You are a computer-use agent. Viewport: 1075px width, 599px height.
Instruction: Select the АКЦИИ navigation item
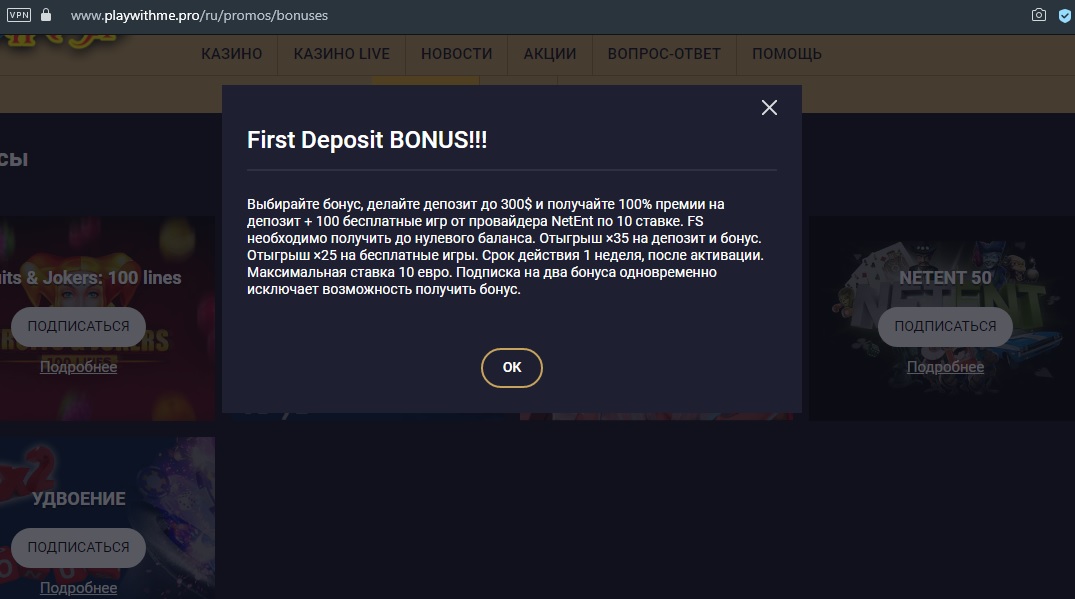click(550, 54)
